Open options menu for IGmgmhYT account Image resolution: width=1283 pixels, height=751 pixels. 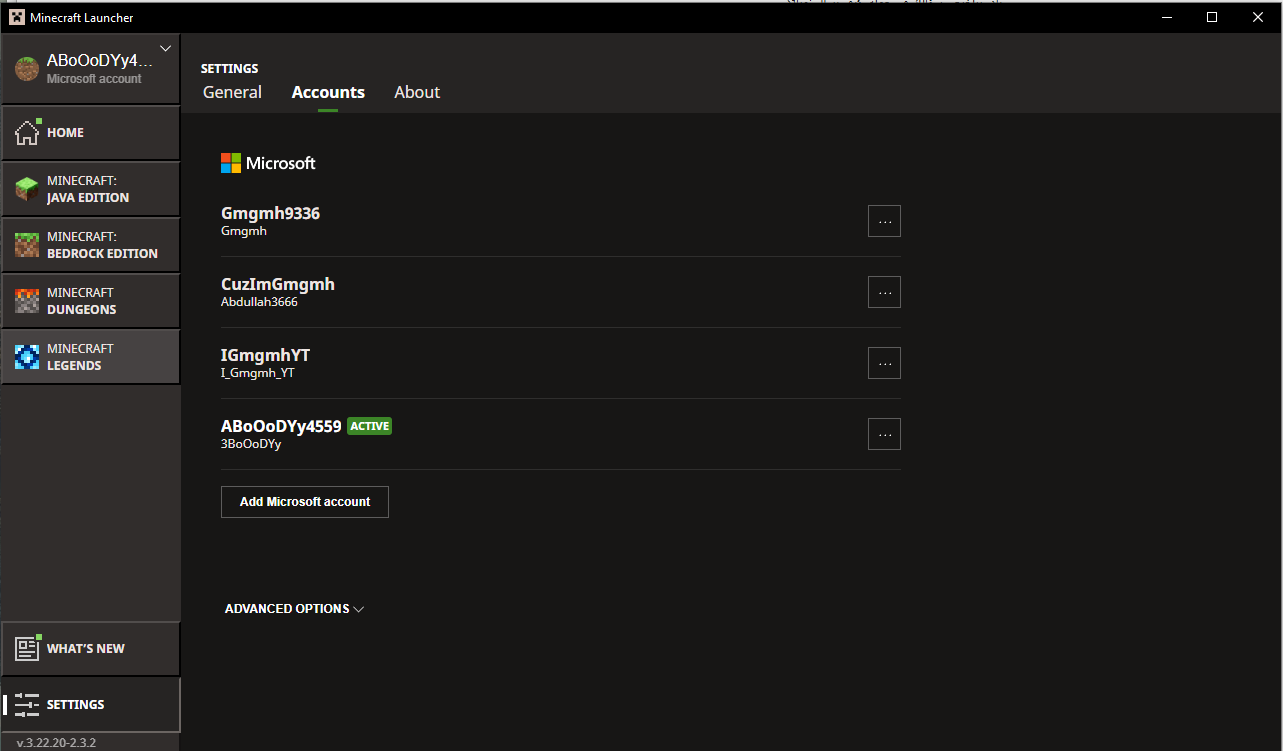(x=884, y=363)
